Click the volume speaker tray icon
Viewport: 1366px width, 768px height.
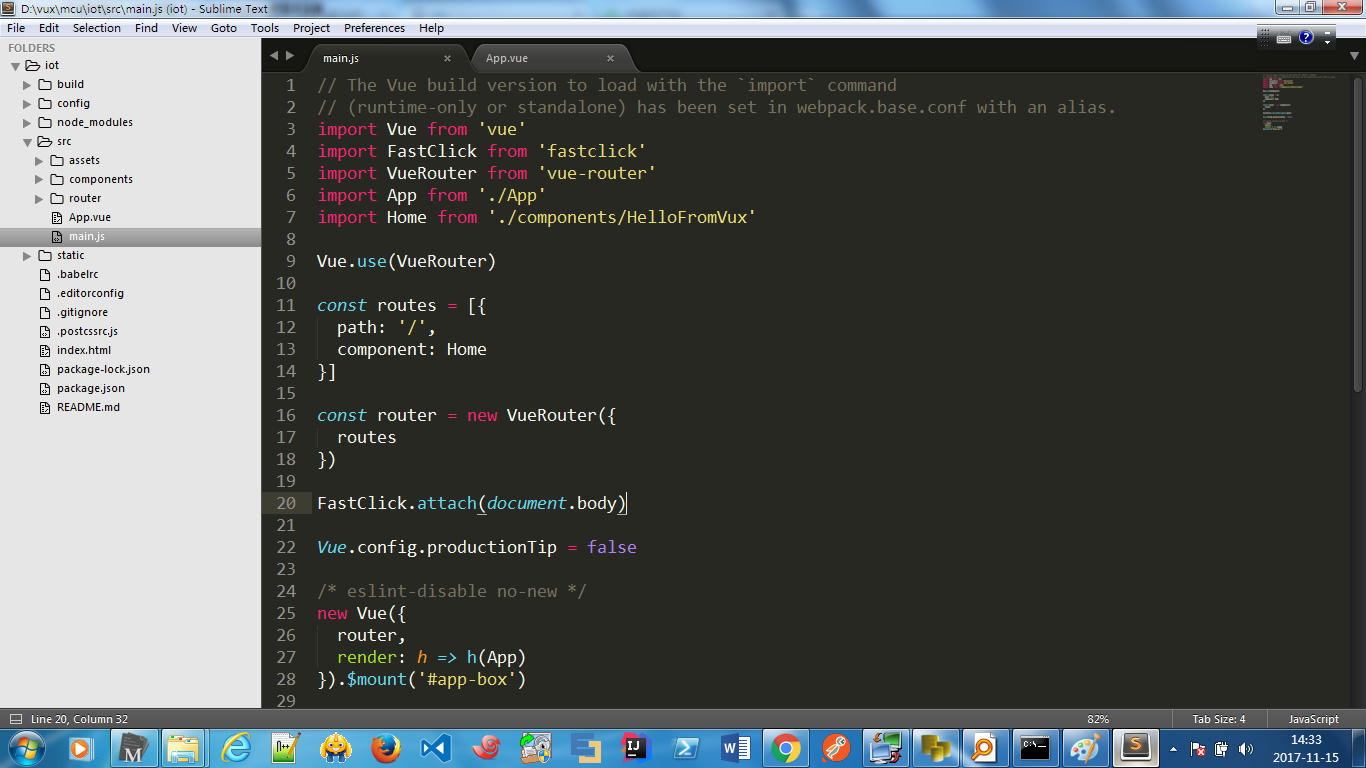pyautogui.click(x=1245, y=748)
